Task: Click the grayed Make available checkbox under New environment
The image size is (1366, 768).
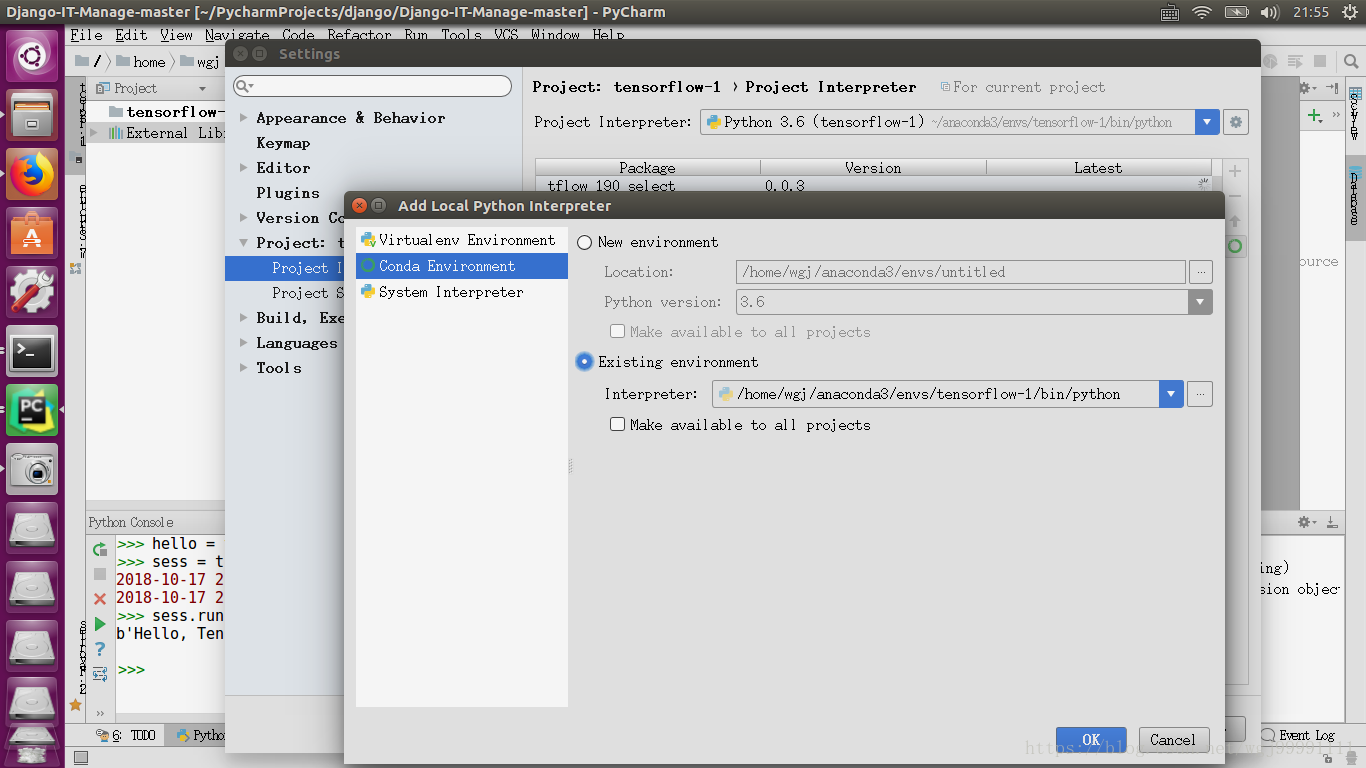Action: [x=617, y=332]
